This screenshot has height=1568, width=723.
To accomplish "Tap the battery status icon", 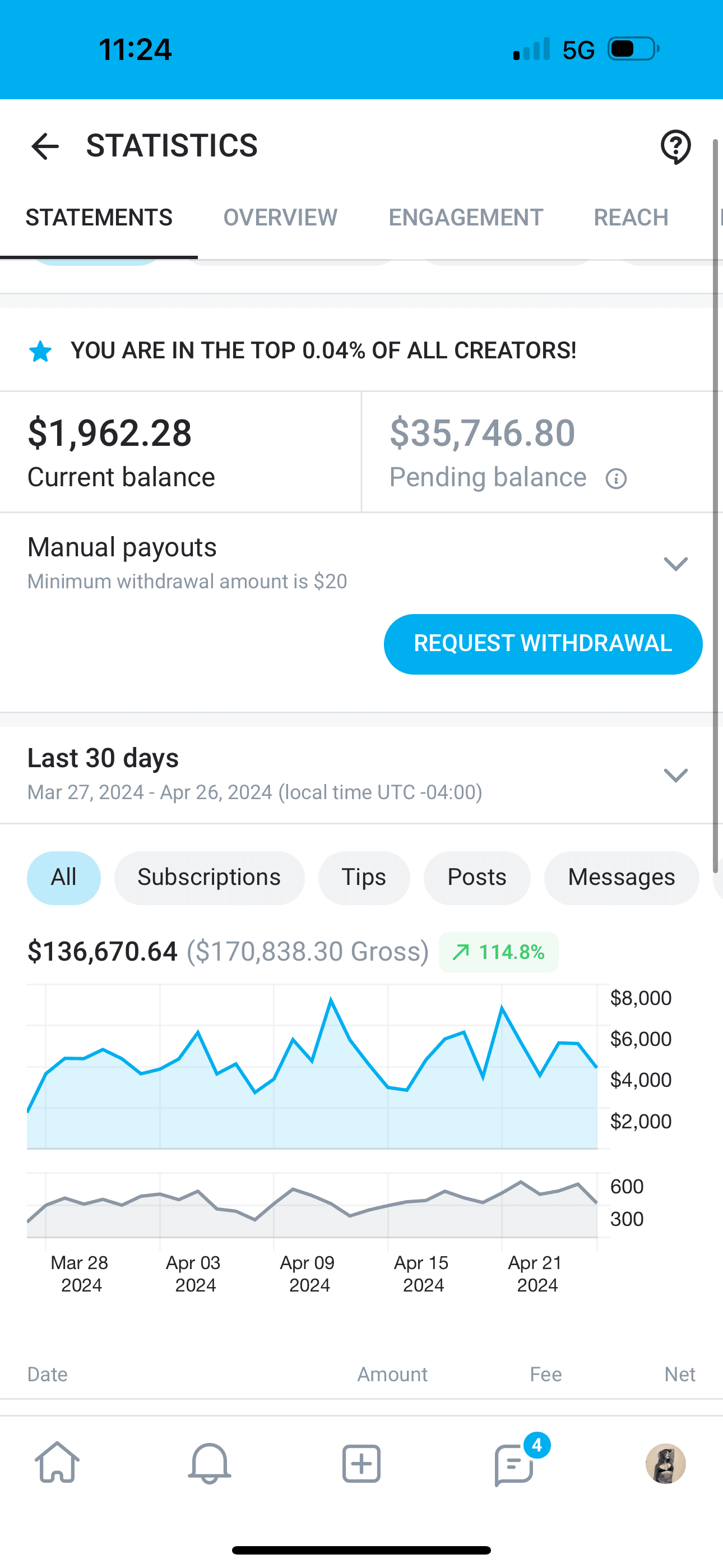I will [633, 49].
